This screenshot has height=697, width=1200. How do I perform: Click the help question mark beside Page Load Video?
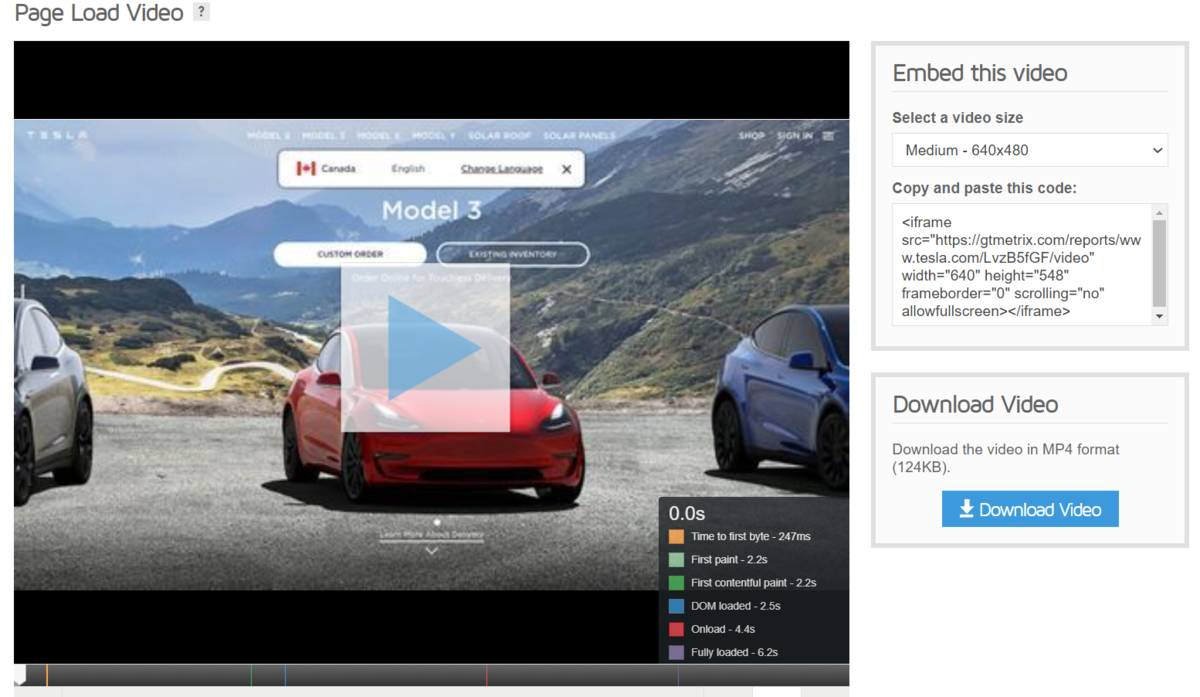tap(201, 13)
